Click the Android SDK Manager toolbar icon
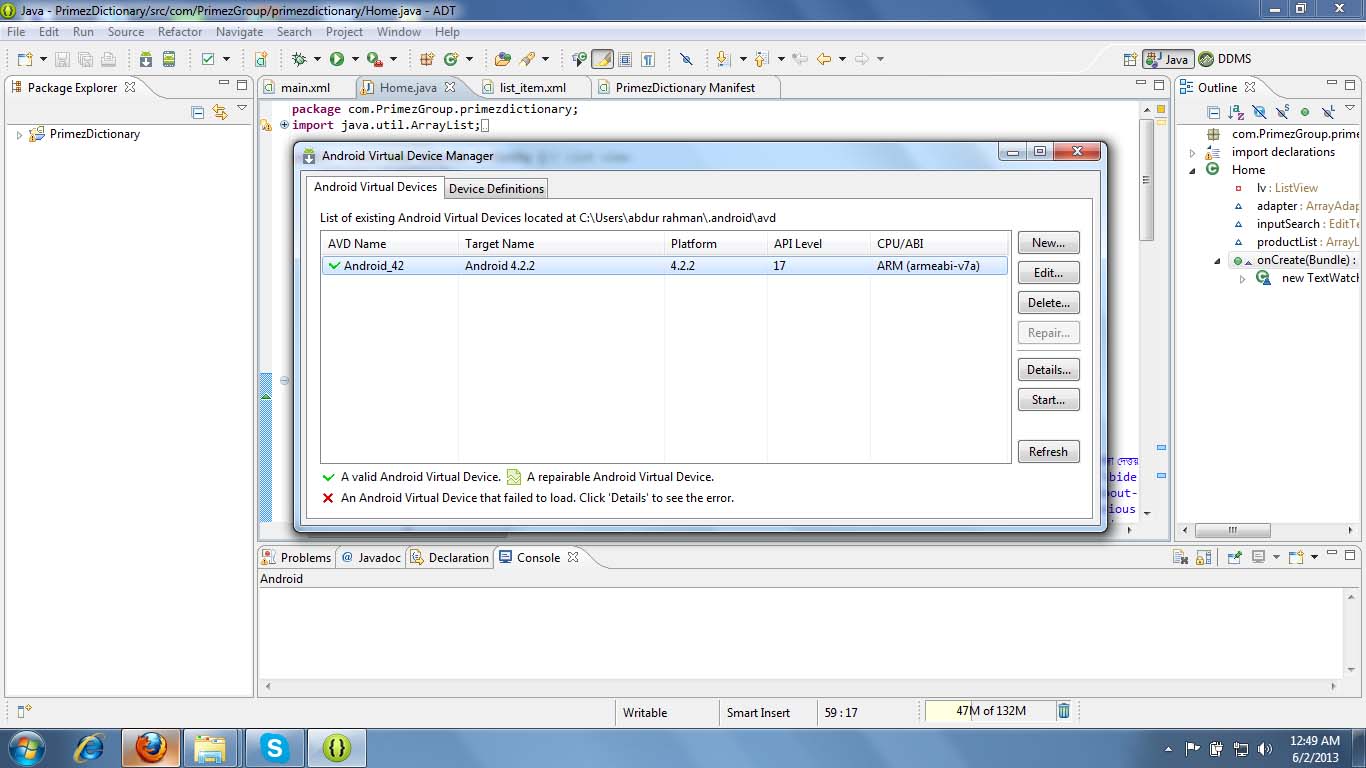 [146, 59]
